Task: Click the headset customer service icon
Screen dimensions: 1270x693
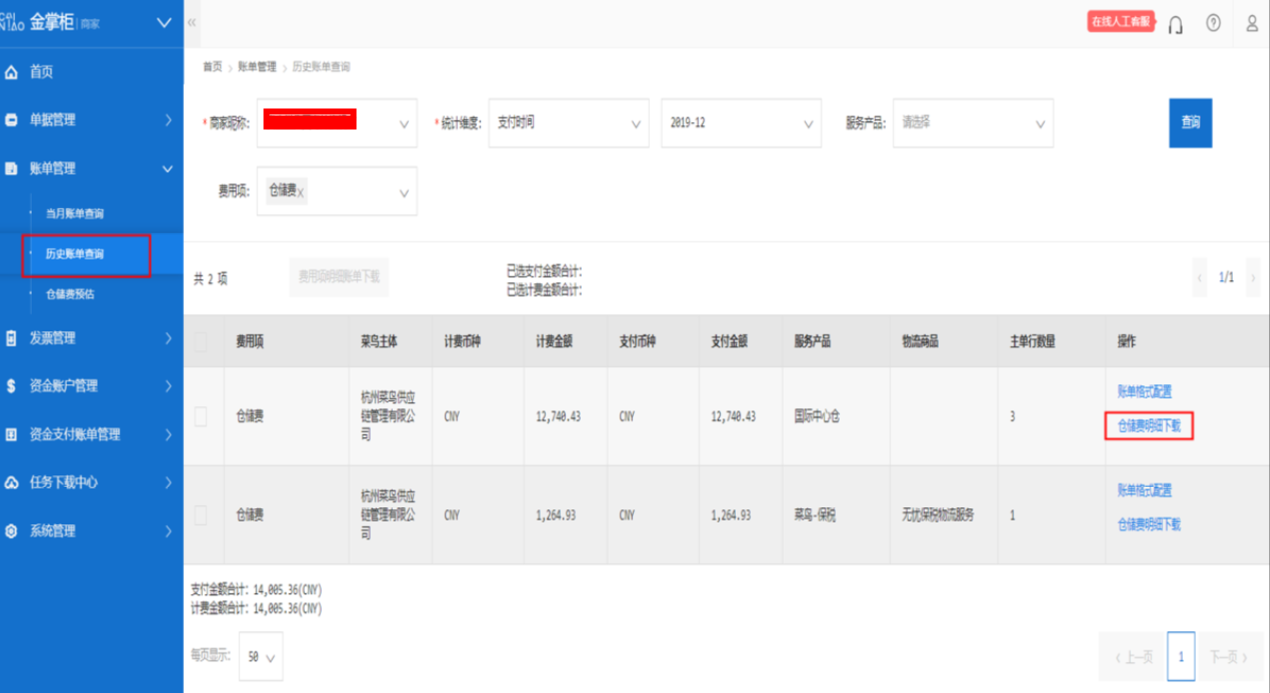Action: (x=1176, y=24)
